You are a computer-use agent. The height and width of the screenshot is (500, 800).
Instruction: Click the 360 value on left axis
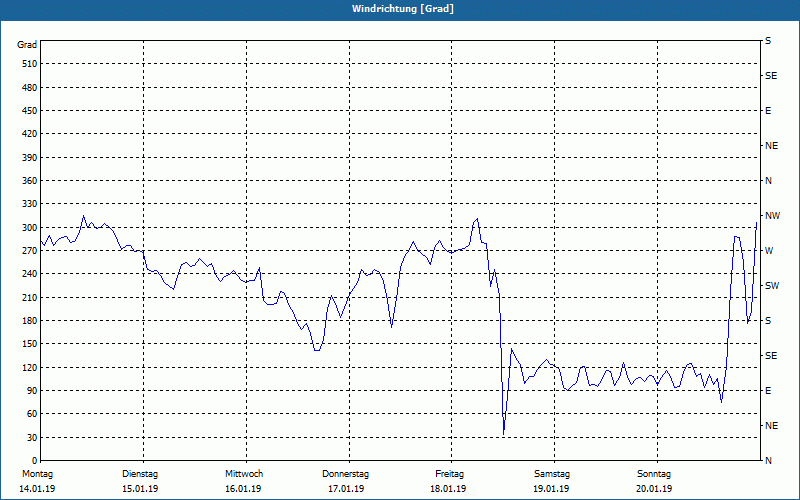coord(29,181)
